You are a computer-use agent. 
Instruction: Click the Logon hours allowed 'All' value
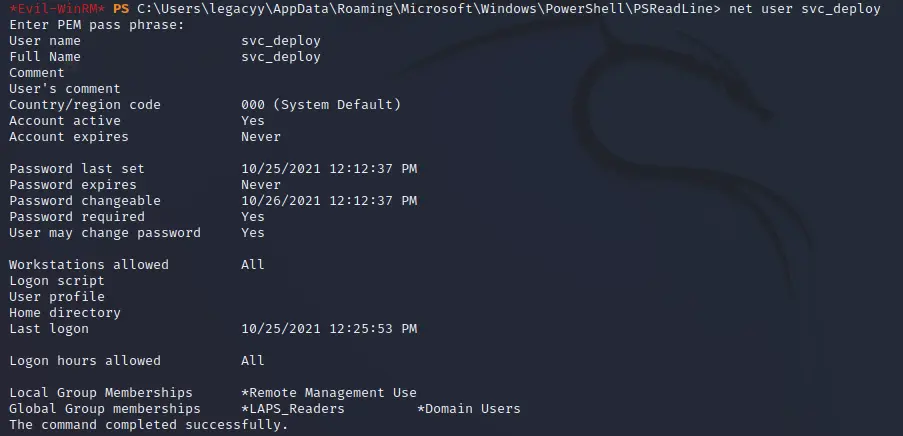[253, 361]
